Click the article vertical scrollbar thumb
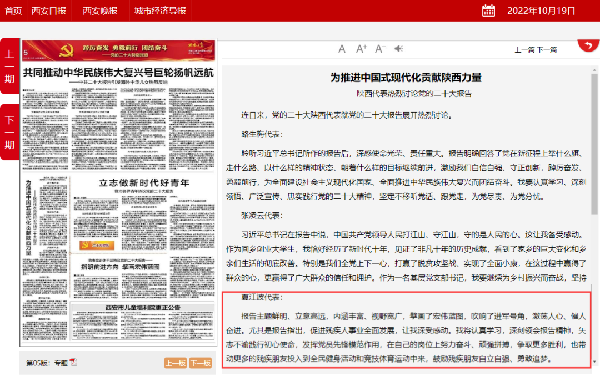600x377 pixels. tap(594, 144)
